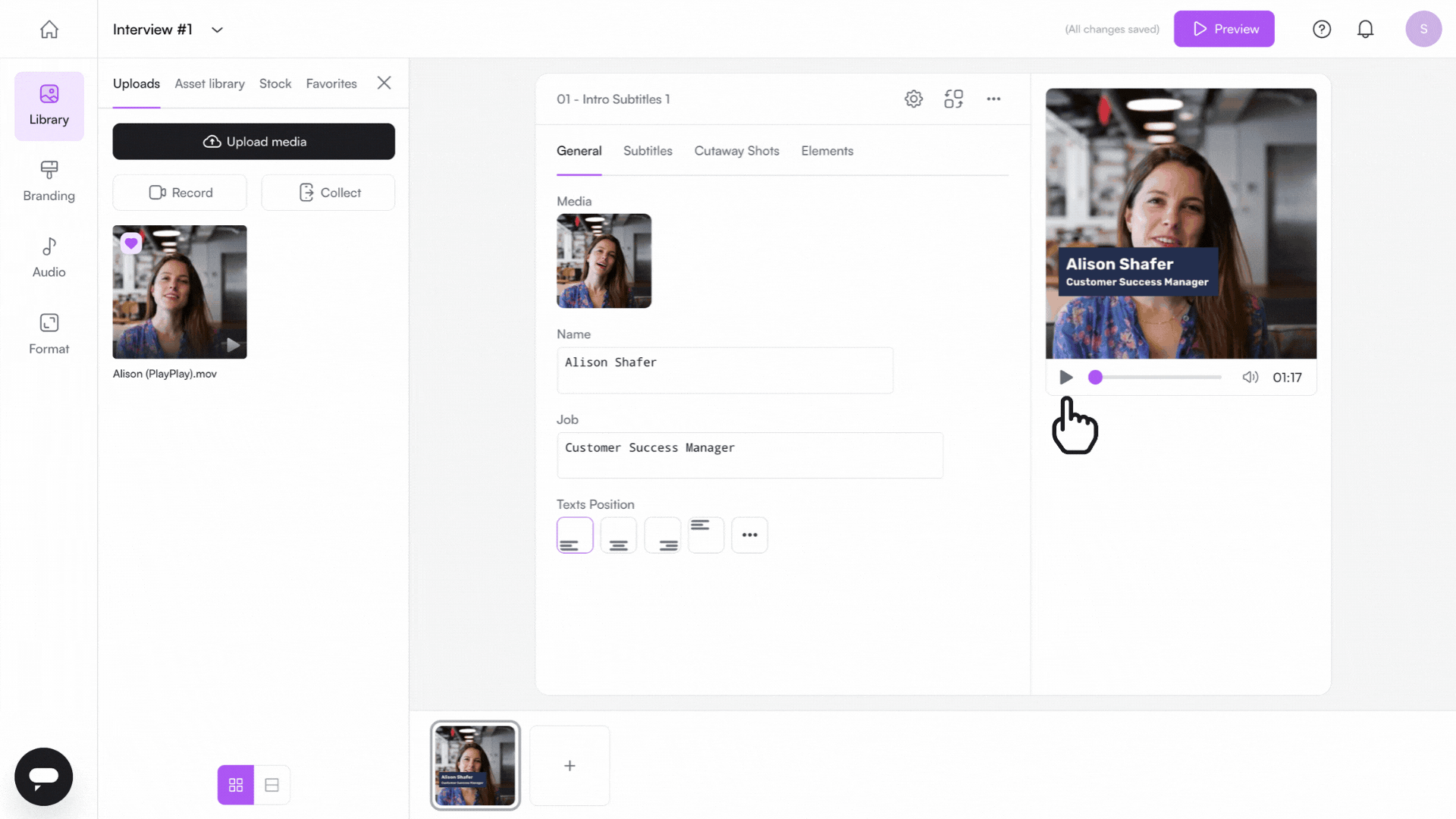Show more text position options
1456x819 pixels.
750,535
